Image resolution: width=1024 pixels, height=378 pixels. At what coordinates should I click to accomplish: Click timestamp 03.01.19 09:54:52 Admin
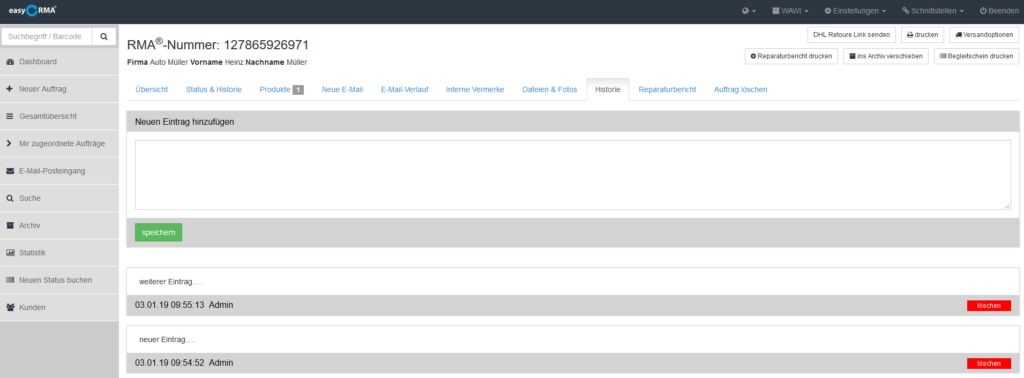(184, 362)
